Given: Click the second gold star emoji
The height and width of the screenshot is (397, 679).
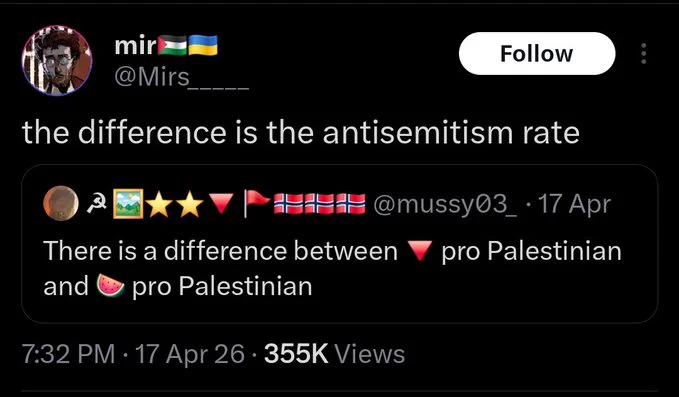Looking at the screenshot, I should [190, 204].
